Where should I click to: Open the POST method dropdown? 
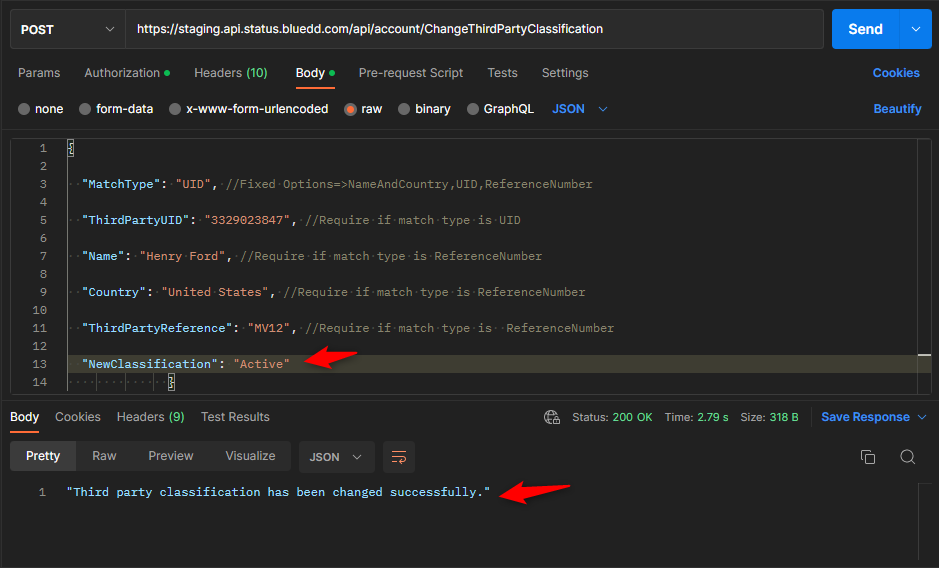(x=67, y=30)
